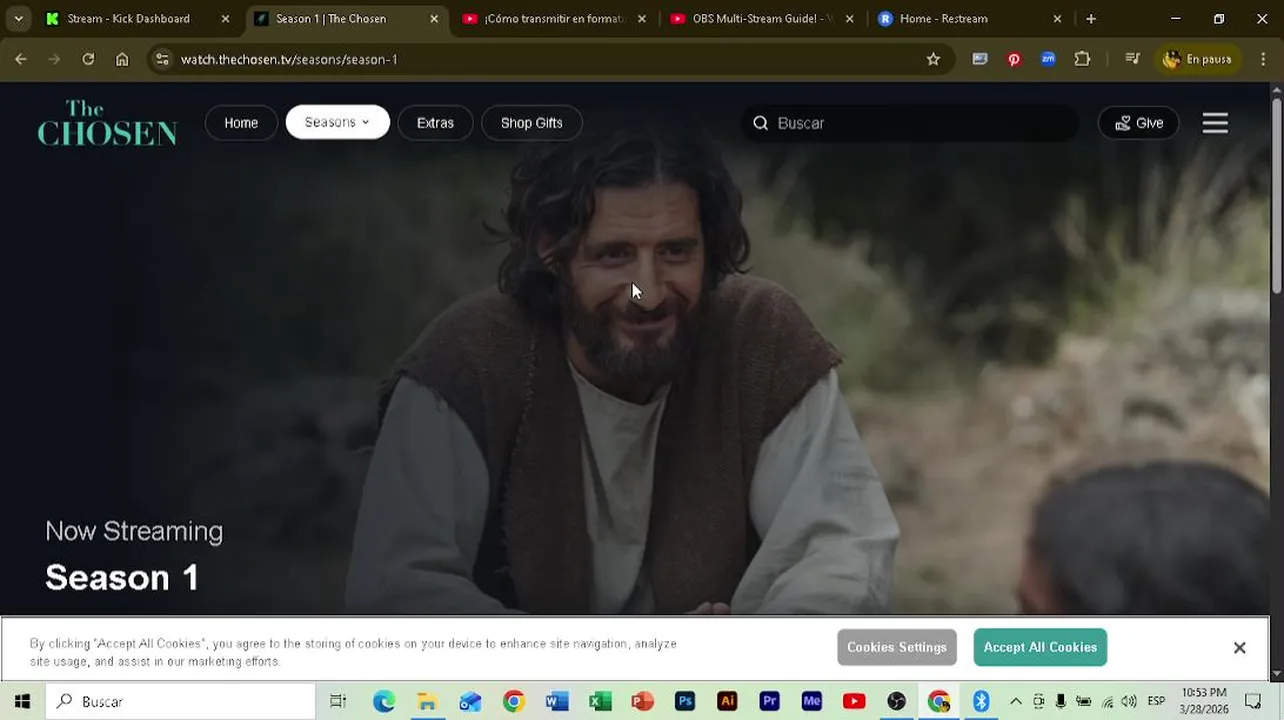The height and width of the screenshot is (720, 1284).
Task: Open the Extras section
Action: pyautogui.click(x=435, y=122)
